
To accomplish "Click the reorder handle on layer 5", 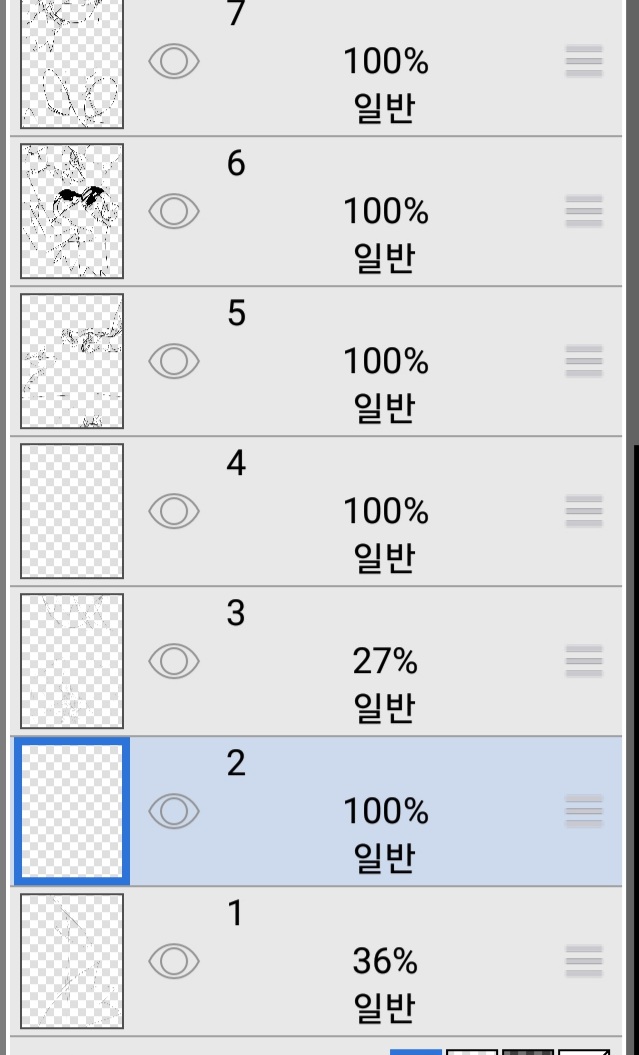I will pyautogui.click(x=584, y=361).
